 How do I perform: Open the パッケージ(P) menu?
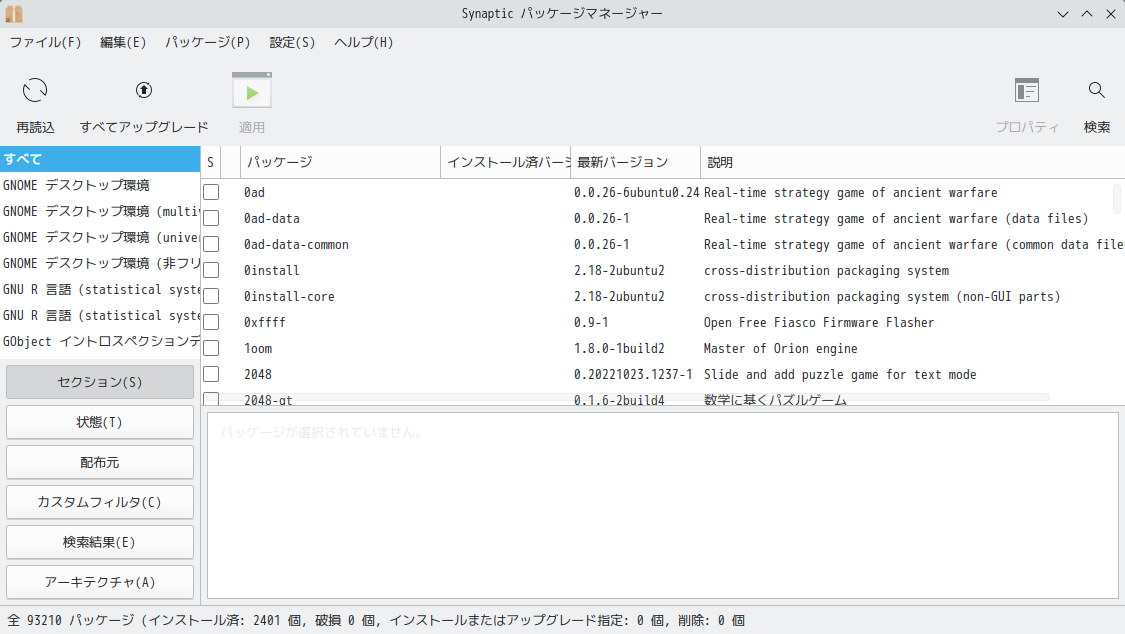point(208,42)
